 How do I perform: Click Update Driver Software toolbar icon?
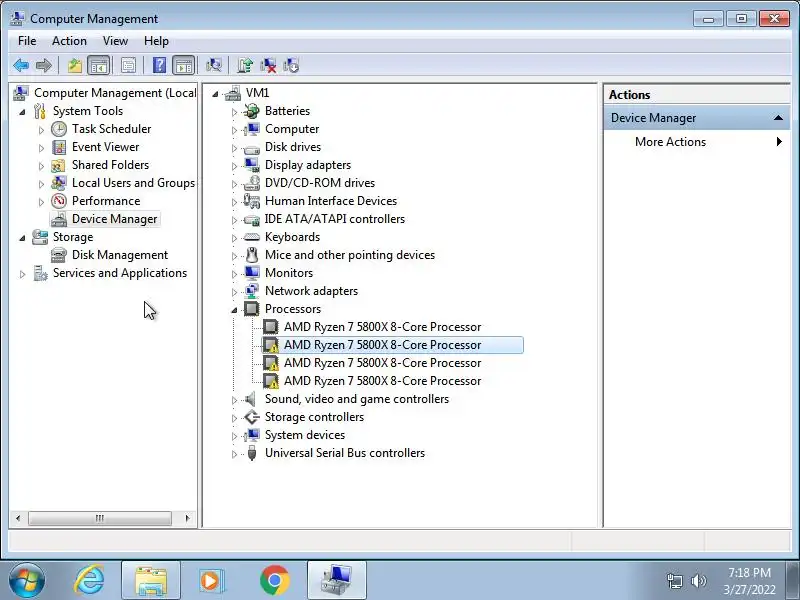pos(245,65)
